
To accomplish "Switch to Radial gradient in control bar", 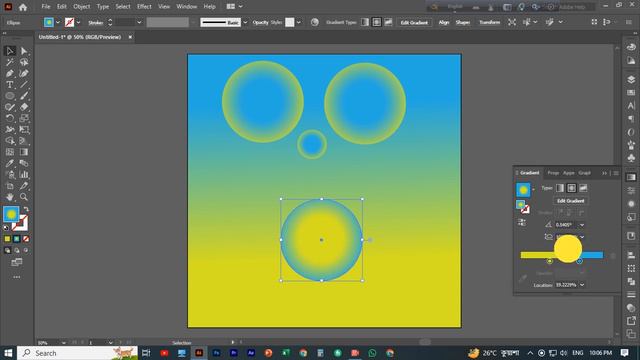I will [x=376, y=22].
